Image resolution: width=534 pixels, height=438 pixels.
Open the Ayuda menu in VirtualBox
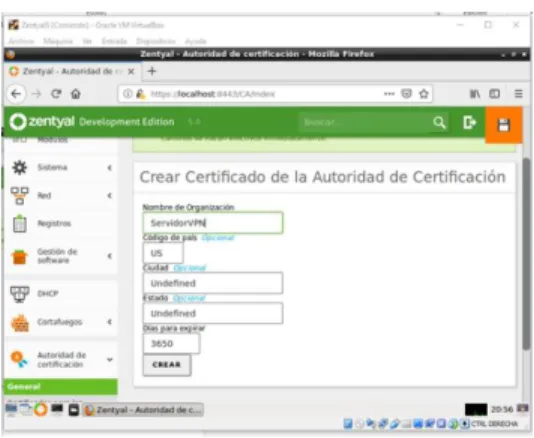coord(195,42)
